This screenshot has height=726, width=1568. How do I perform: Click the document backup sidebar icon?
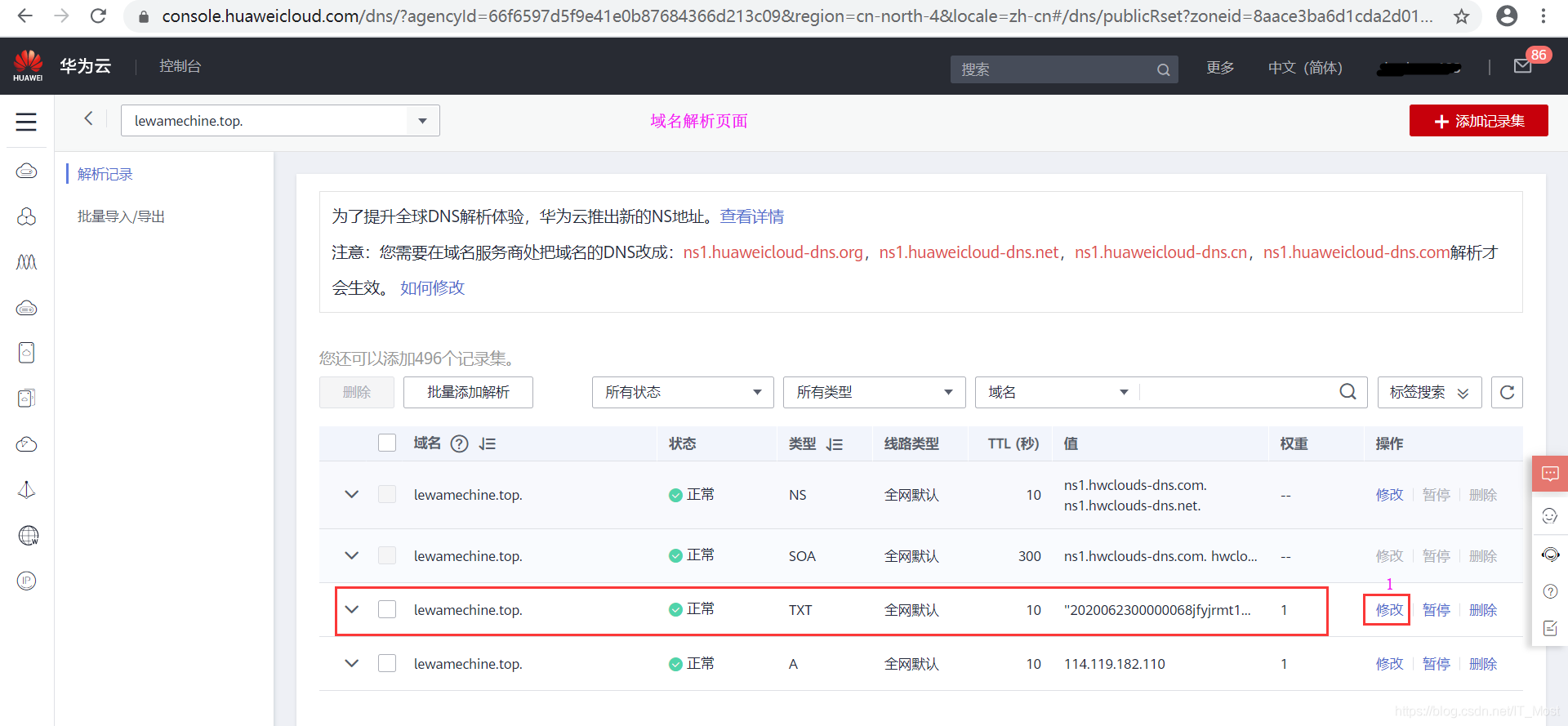pos(27,353)
